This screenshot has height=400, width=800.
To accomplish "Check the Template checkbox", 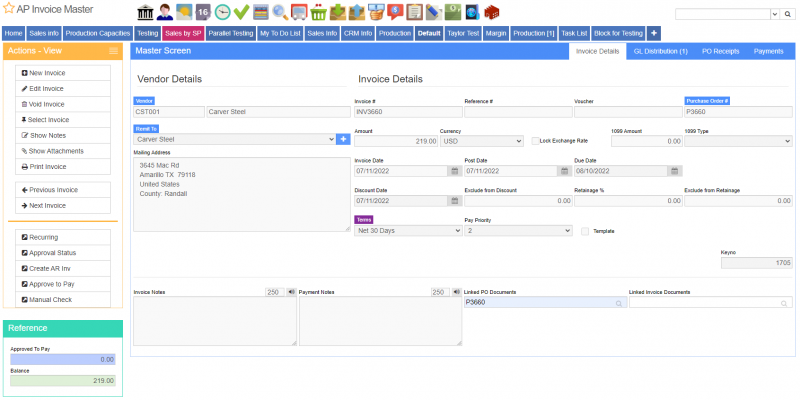I will click(x=585, y=231).
